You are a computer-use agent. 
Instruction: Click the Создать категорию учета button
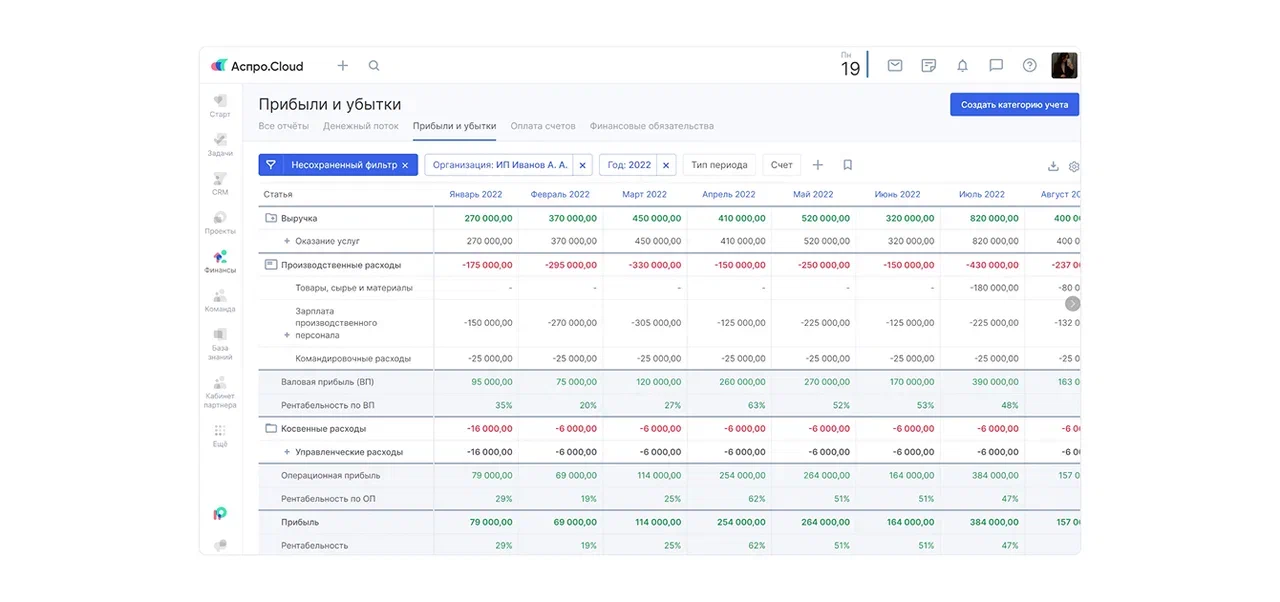tap(1014, 105)
